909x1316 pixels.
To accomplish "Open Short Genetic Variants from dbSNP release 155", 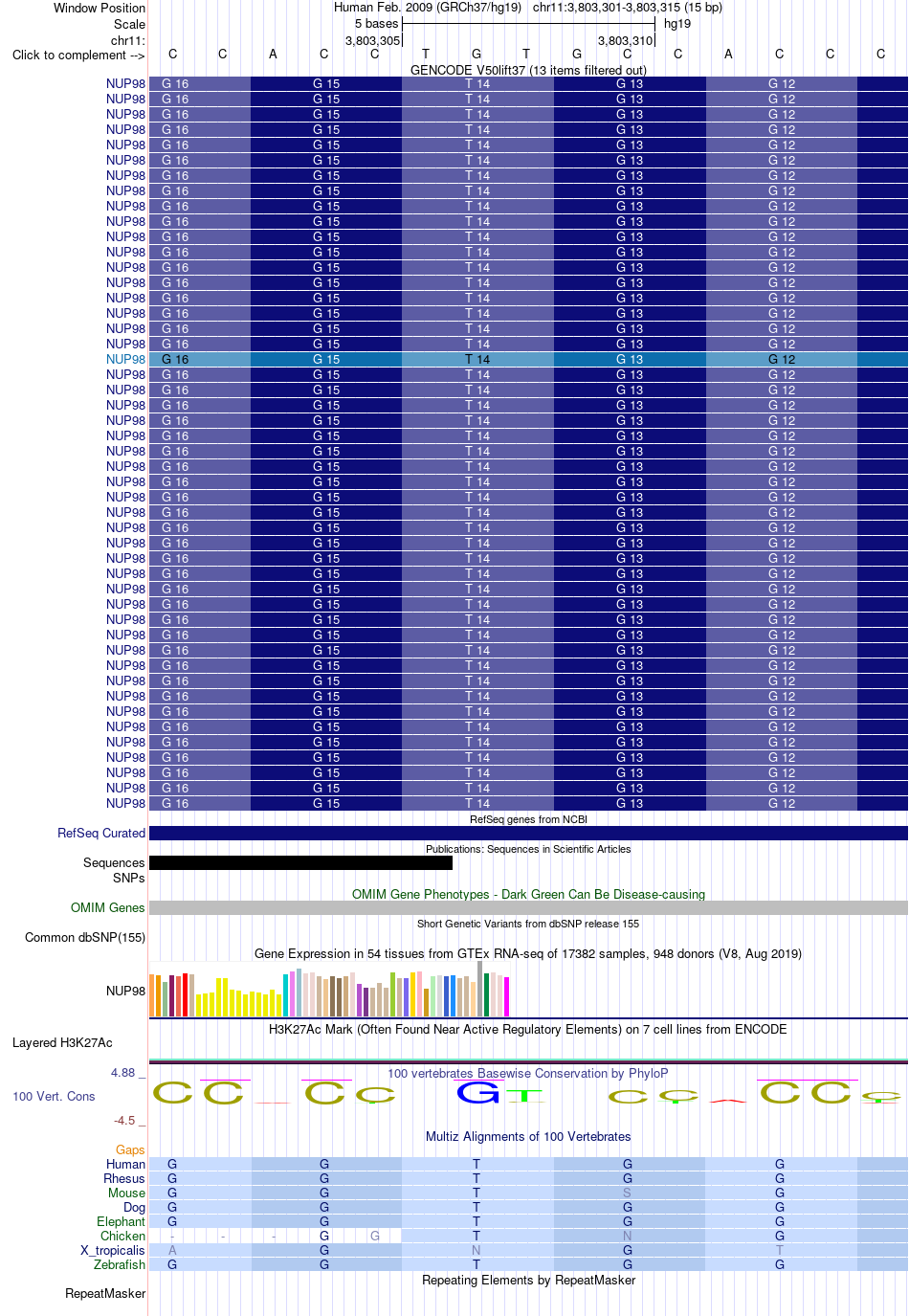I will point(528,924).
